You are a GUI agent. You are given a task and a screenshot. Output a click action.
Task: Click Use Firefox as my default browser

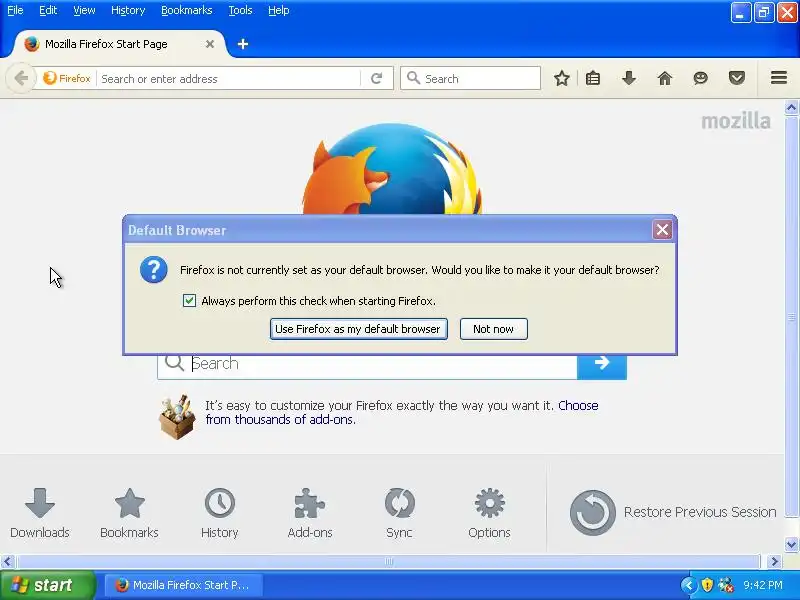[x=359, y=329]
